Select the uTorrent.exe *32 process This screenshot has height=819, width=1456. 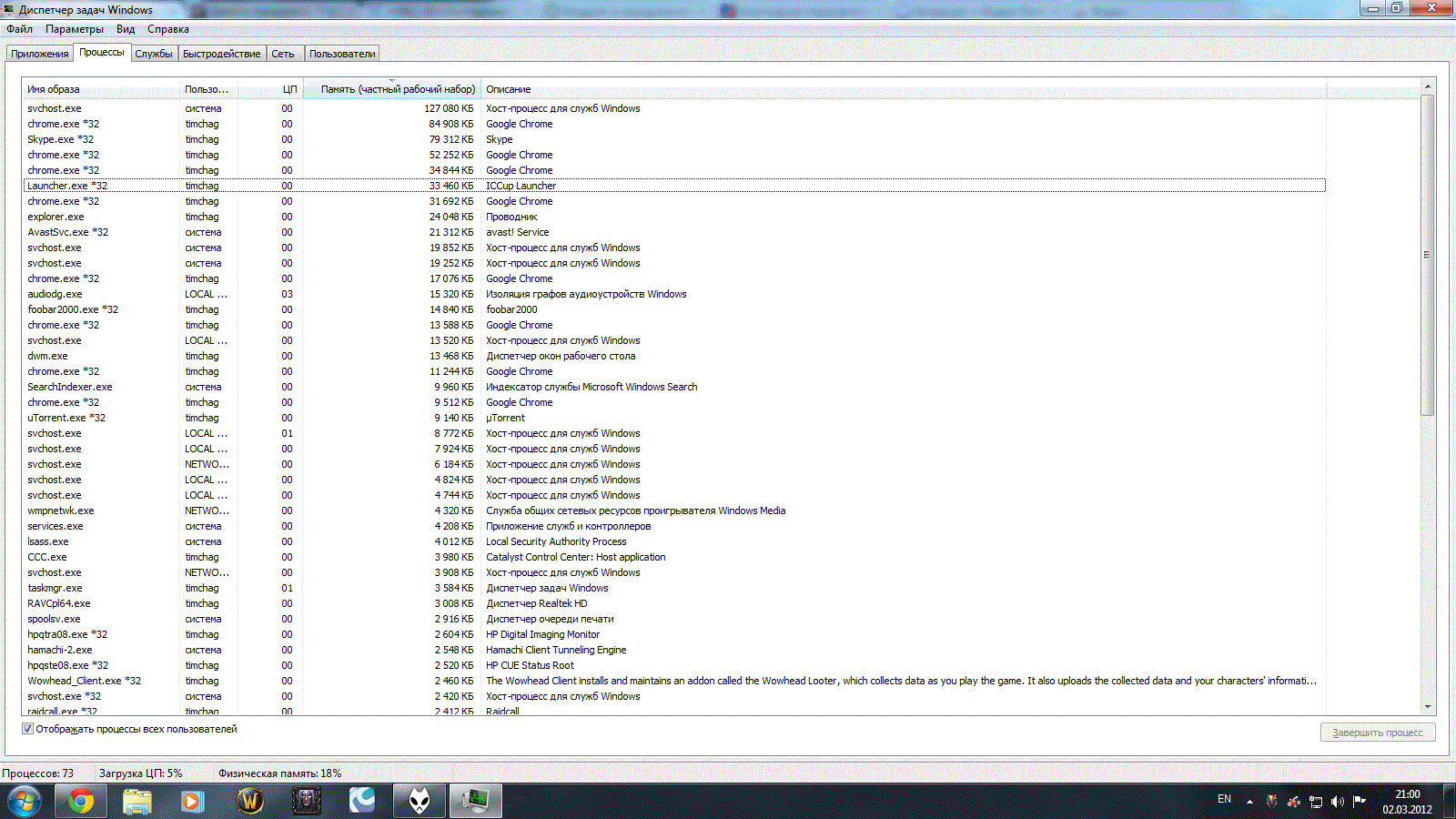pyautogui.click(x=674, y=418)
